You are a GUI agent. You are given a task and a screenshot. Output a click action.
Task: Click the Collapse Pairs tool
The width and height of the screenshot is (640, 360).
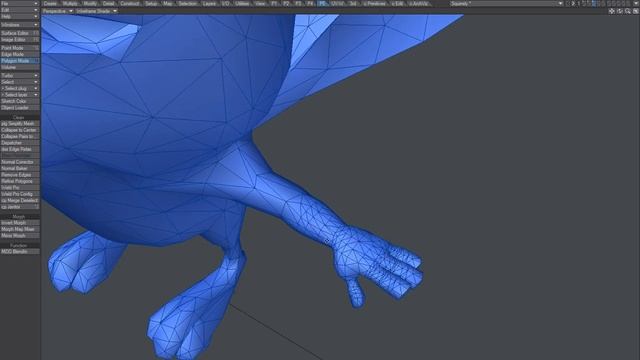[20, 136]
